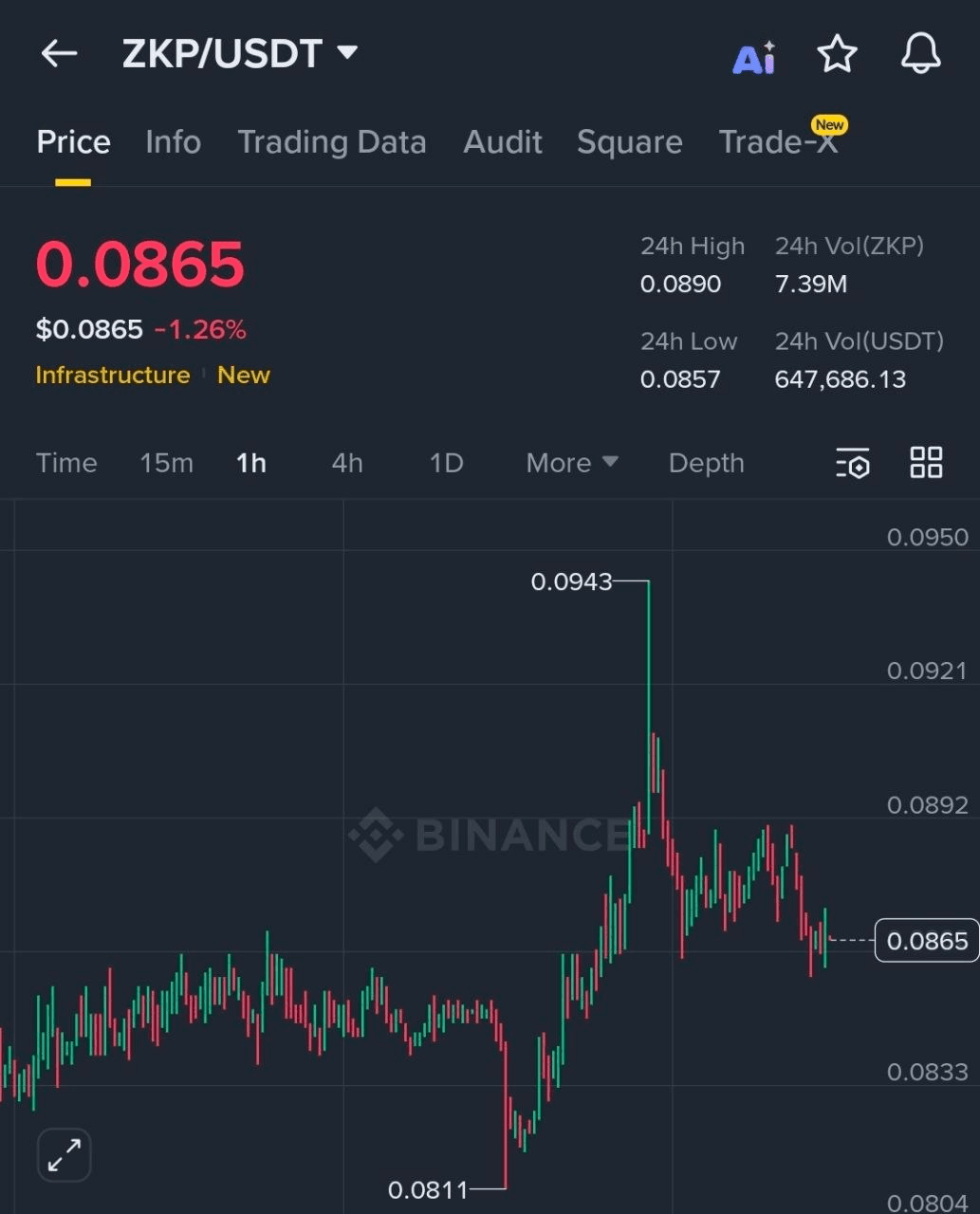The width and height of the screenshot is (980, 1214).
Task: Tap the Infrastructure category tag
Action: [x=113, y=375]
